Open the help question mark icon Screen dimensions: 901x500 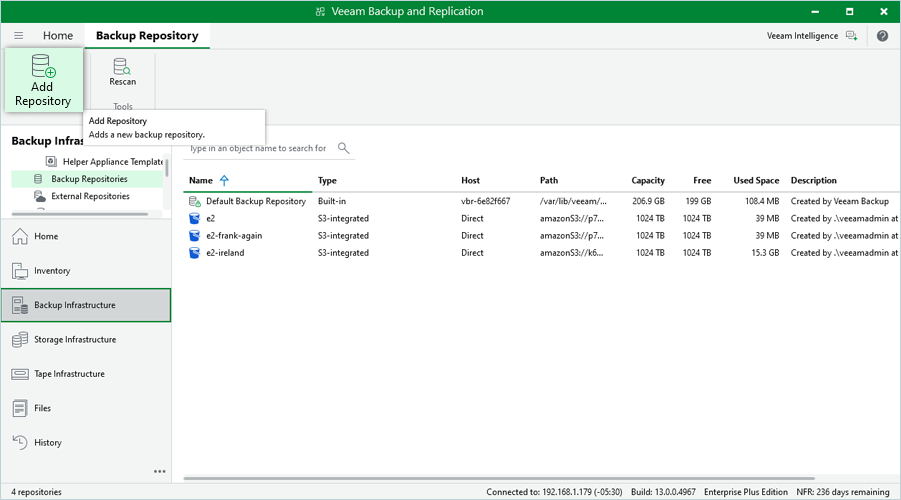point(882,36)
